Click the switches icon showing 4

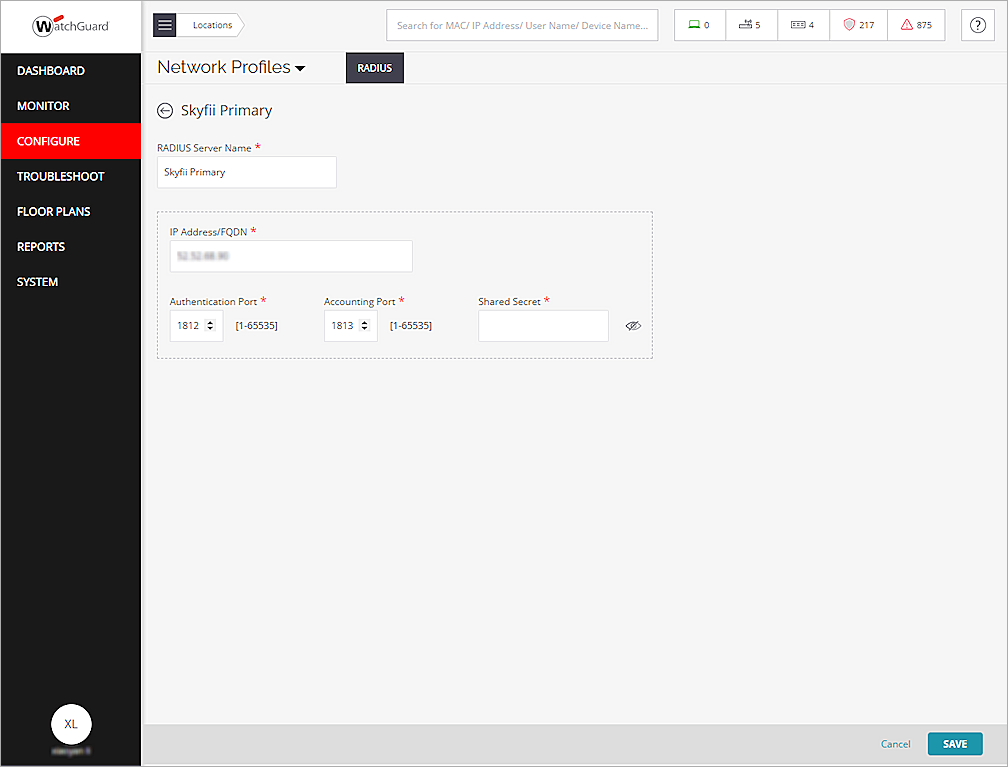pos(803,24)
